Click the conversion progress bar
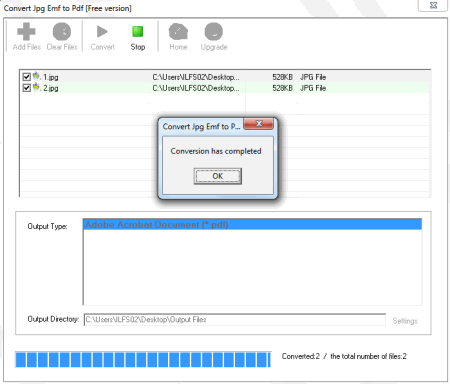Viewport: 450px width, 384px height. pos(143,360)
